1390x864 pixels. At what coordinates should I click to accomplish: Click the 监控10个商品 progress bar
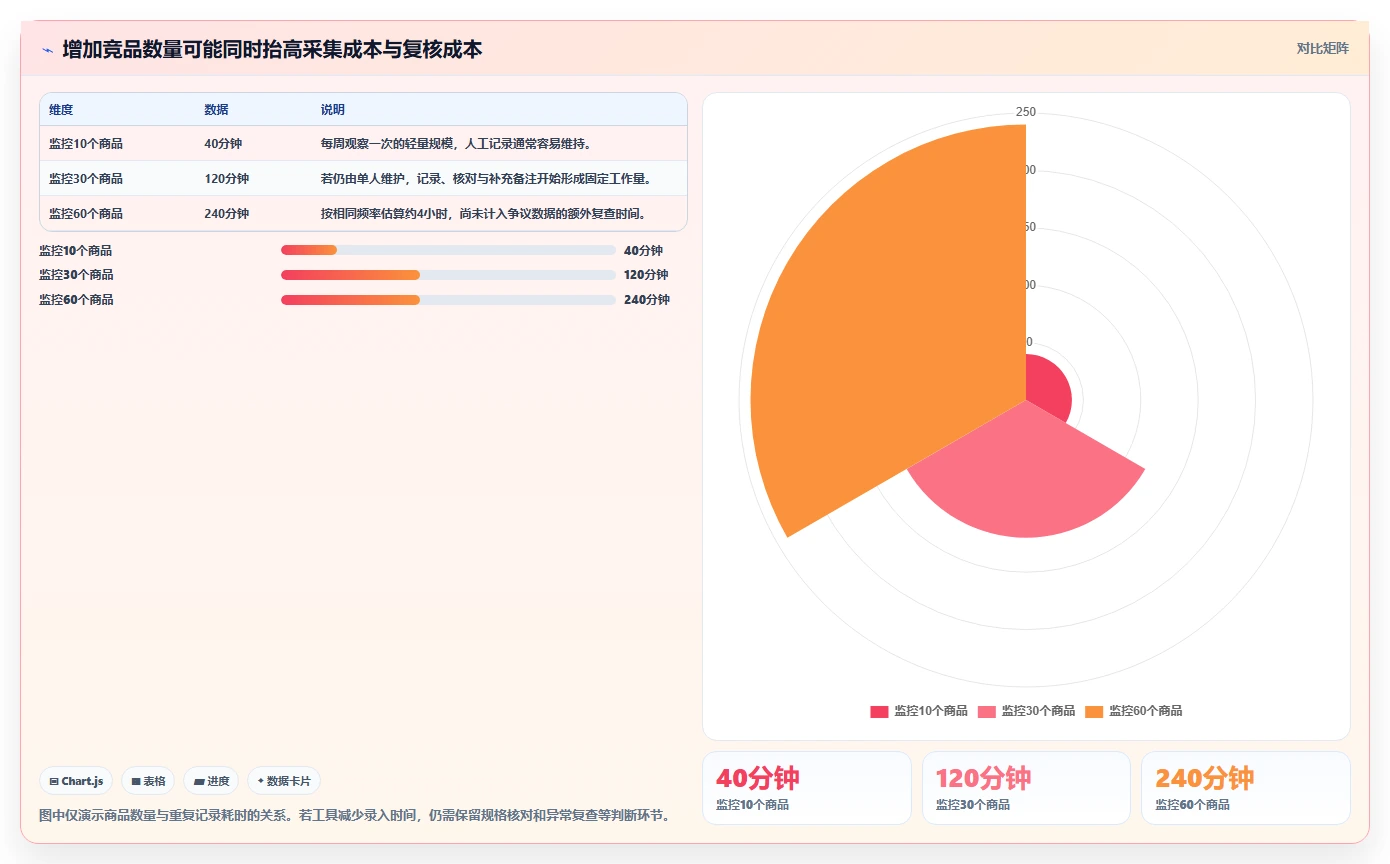pyautogui.click(x=448, y=250)
